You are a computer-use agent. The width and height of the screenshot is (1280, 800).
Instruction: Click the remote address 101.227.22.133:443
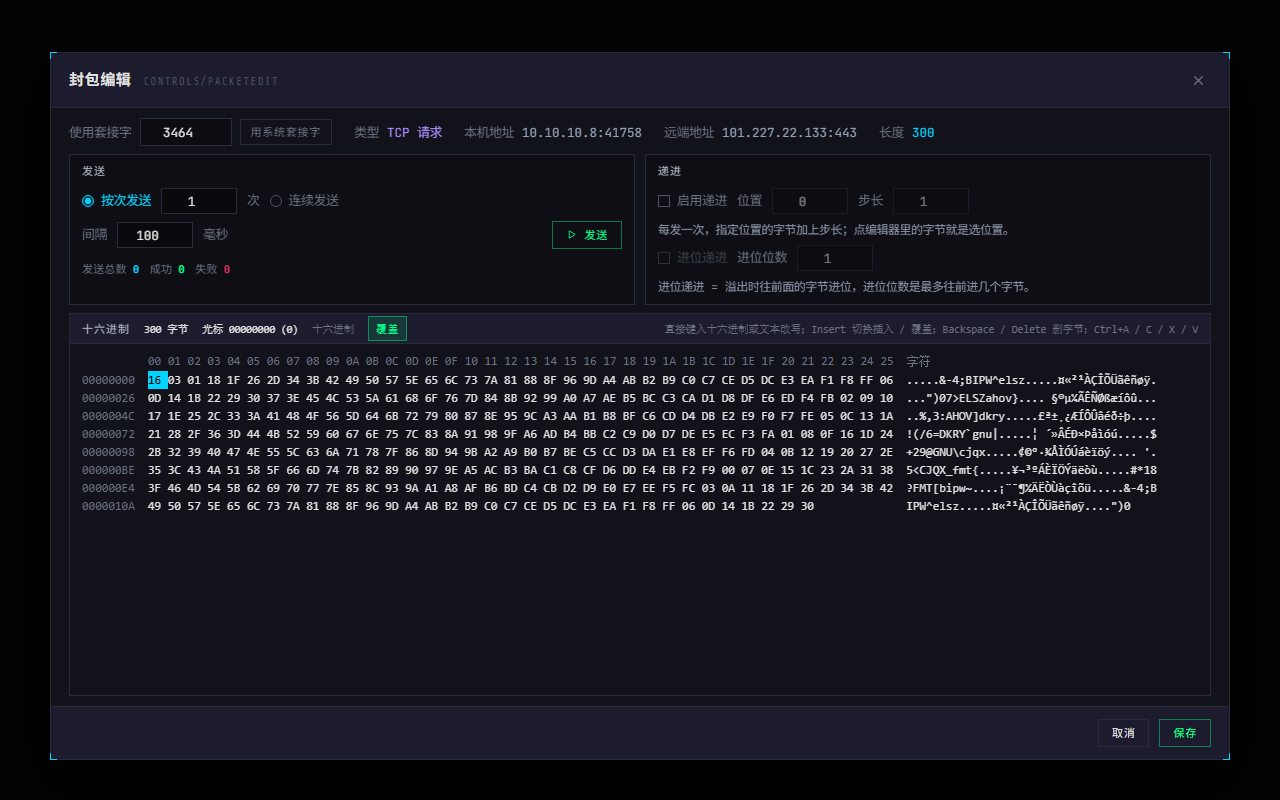(789, 132)
